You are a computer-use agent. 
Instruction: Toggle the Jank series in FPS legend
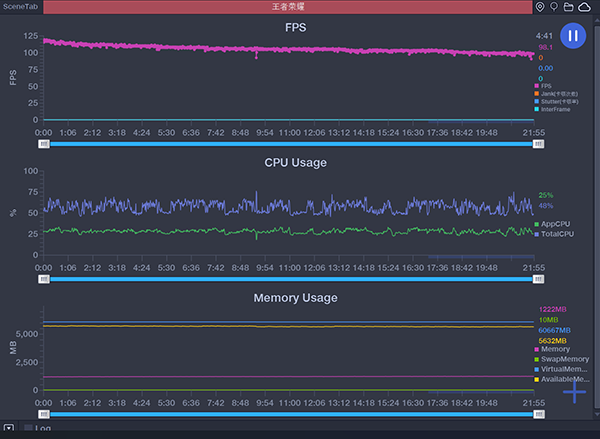pyautogui.click(x=557, y=93)
